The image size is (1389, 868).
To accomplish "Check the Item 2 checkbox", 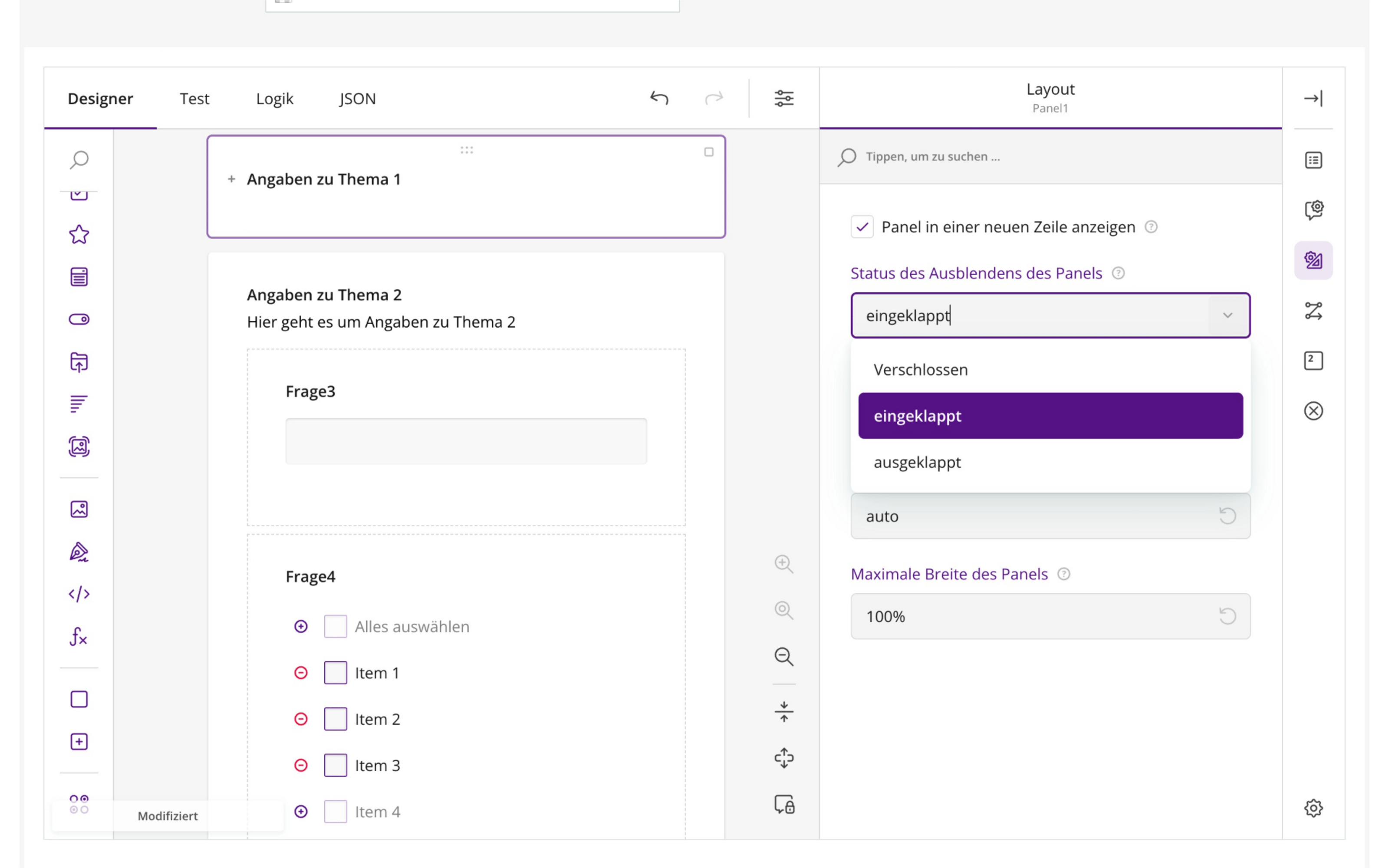I will (x=335, y=719).
